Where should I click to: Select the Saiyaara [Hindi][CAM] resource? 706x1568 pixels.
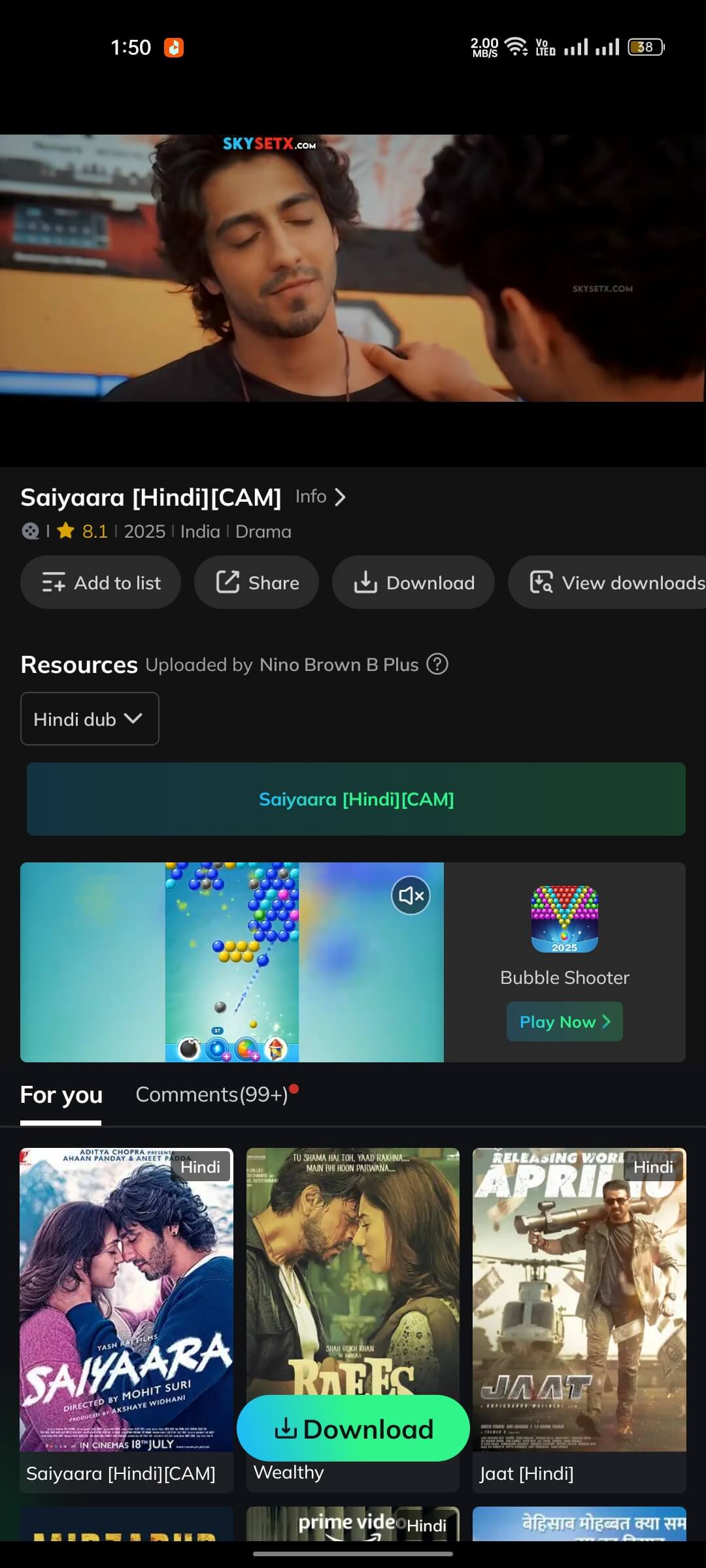point(356,799)
